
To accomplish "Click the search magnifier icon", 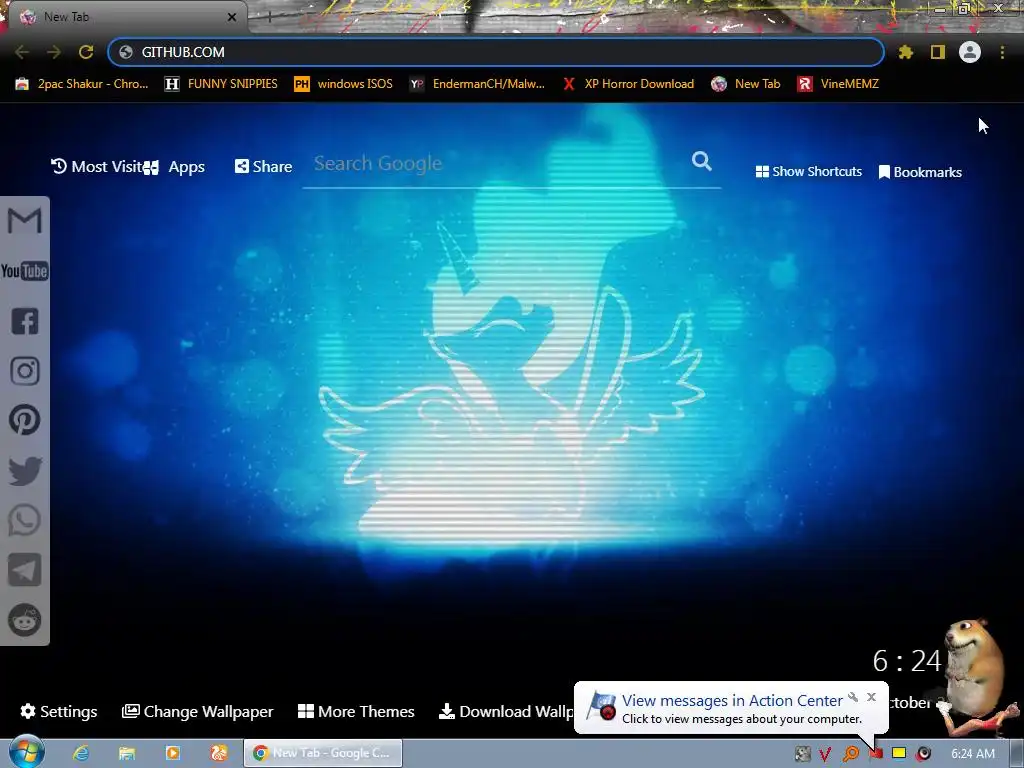I will click(701, 161).
